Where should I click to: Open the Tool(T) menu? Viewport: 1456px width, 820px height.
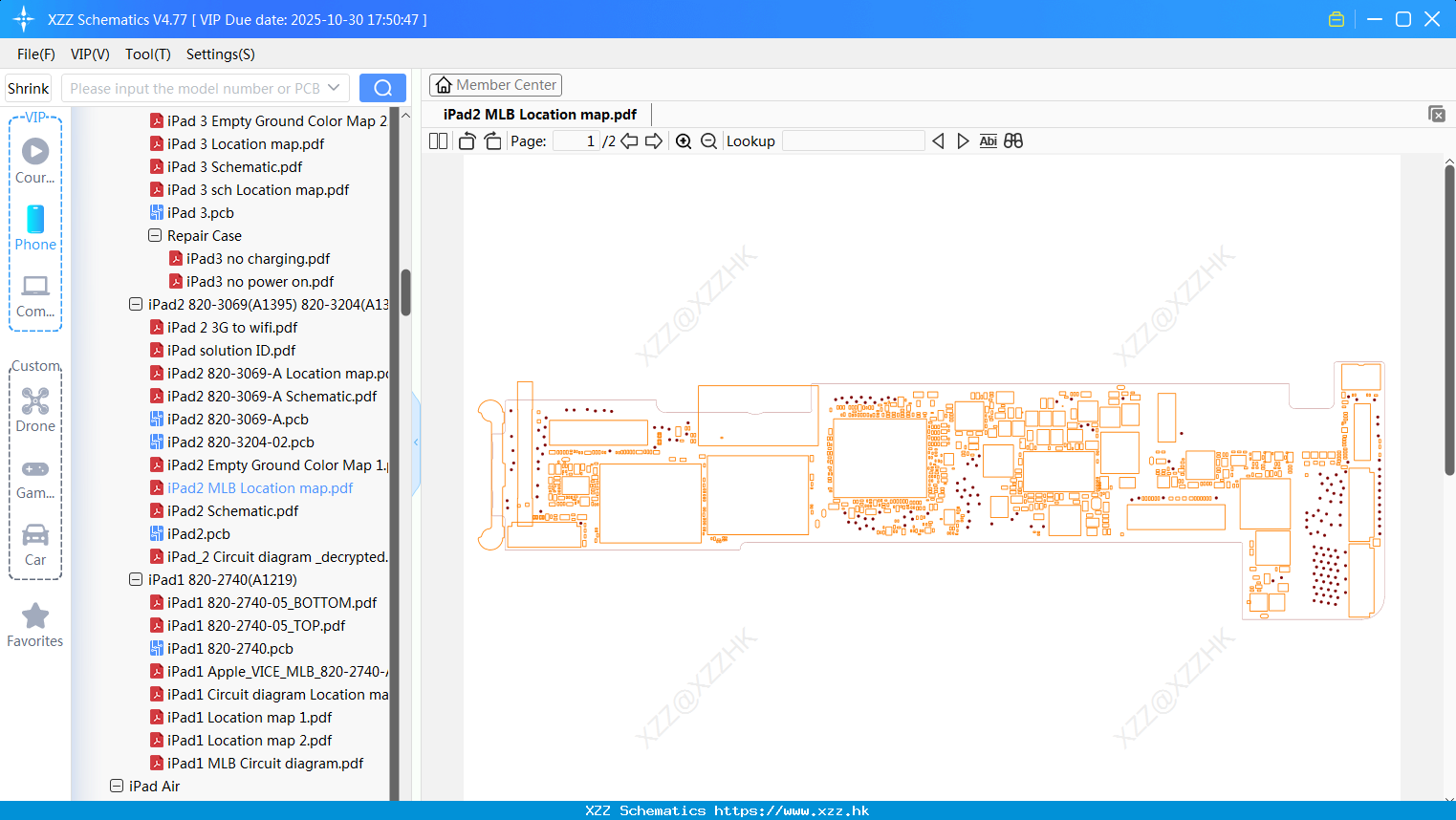tap(148, 54)
